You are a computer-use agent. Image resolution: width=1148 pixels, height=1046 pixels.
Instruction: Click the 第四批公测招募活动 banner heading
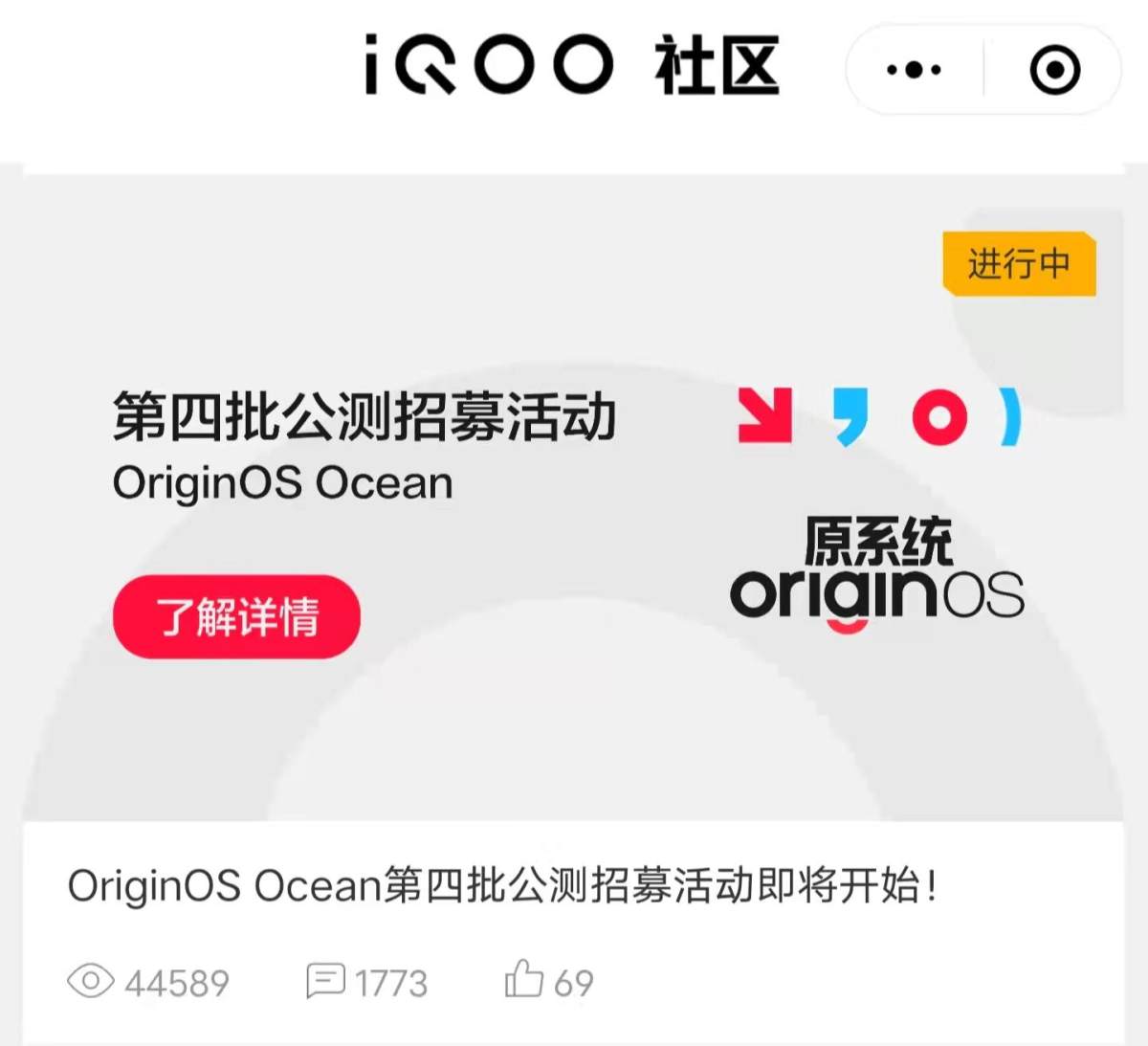tap(364, 417)
